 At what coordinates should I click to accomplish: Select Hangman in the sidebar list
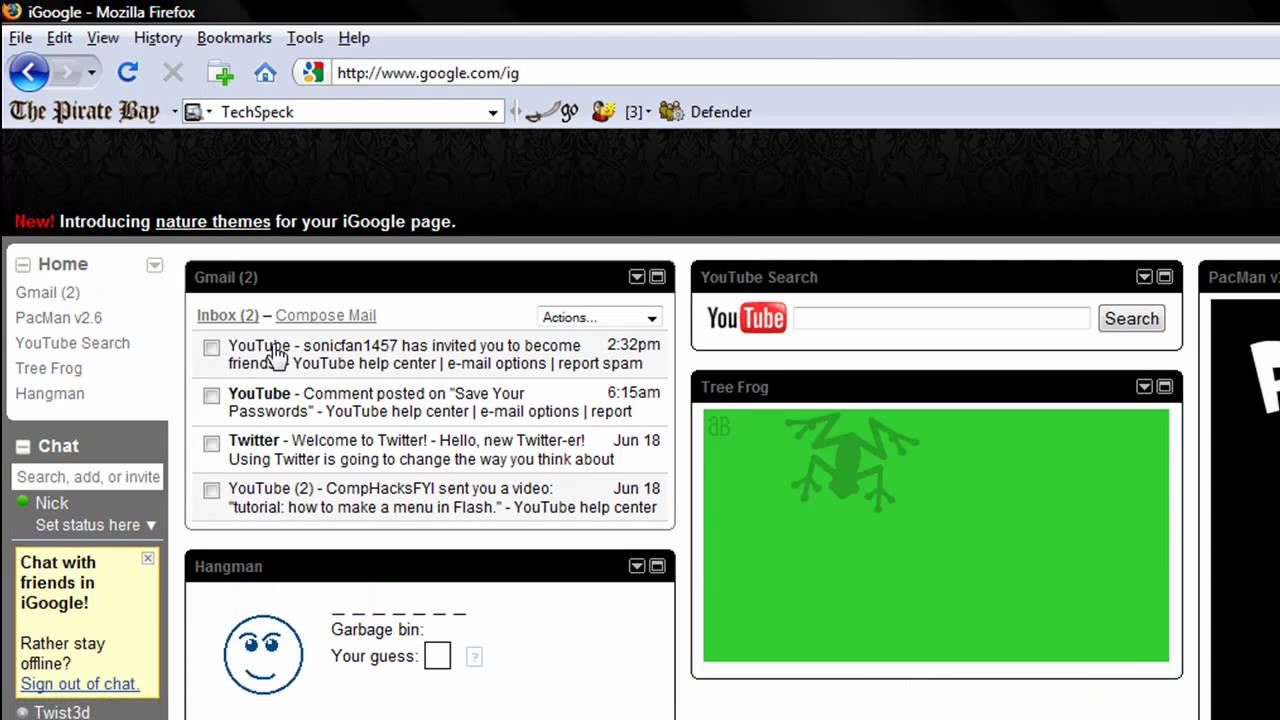click(x=49, y=393)
